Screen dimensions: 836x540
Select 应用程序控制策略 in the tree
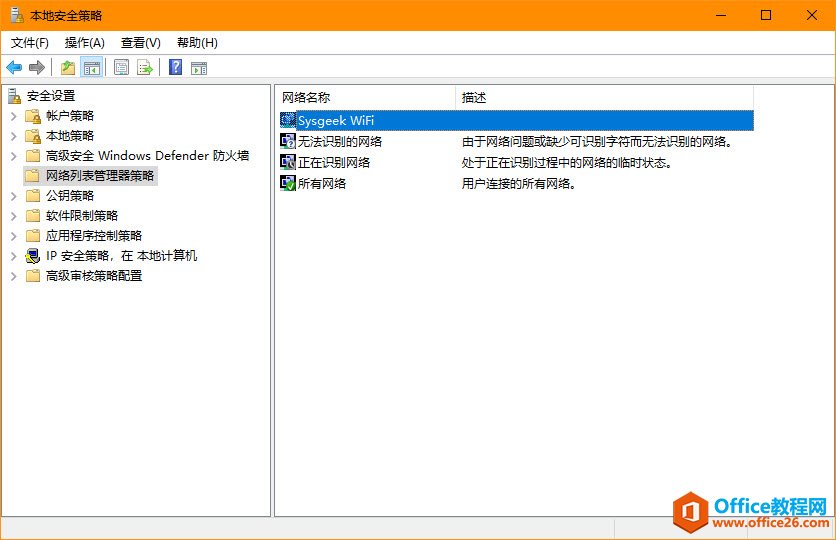(x=94, y=236)
